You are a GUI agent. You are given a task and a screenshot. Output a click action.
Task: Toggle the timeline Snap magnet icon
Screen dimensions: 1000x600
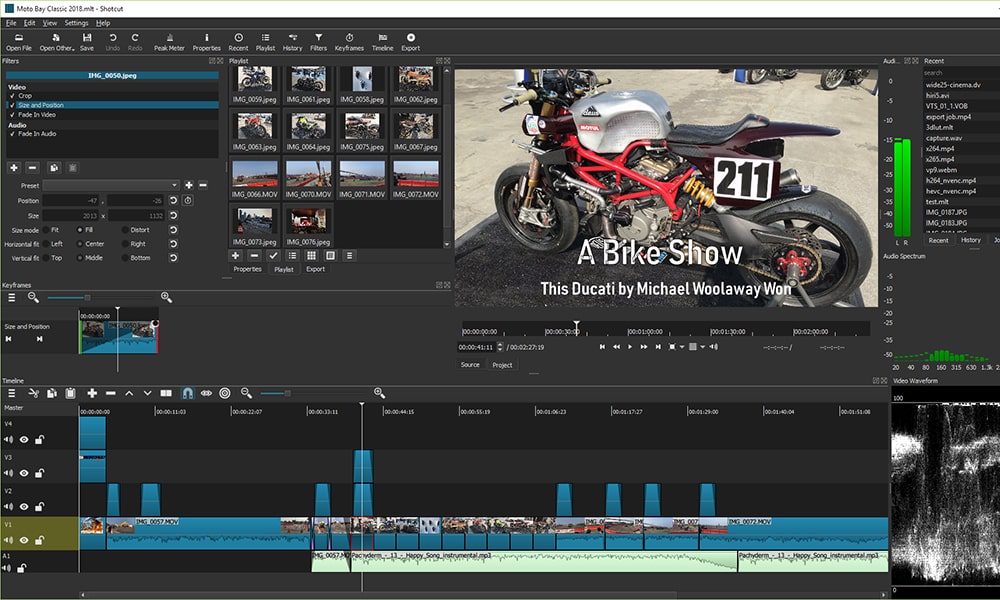coord(188,393)
